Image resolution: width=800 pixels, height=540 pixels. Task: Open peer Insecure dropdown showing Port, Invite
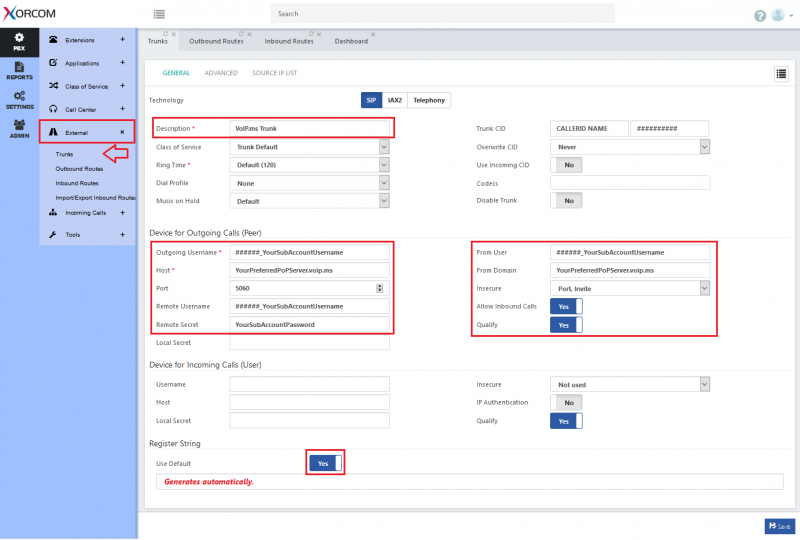[630, 288]
